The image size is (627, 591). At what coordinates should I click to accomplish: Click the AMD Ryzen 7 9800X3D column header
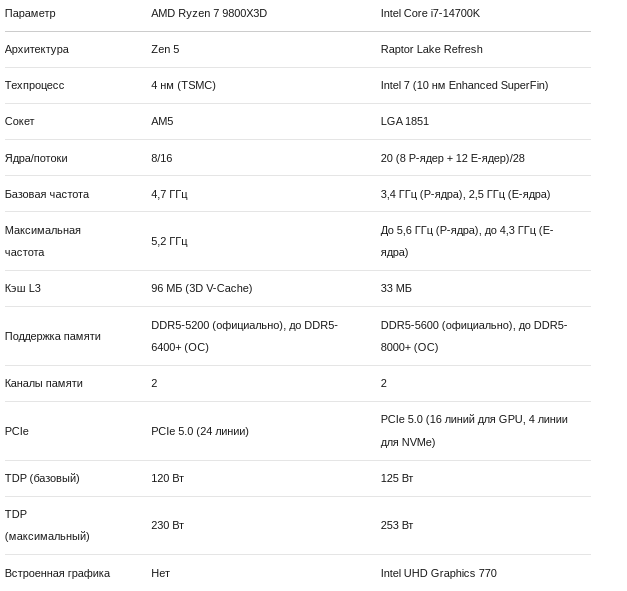(x=209, y=13)
